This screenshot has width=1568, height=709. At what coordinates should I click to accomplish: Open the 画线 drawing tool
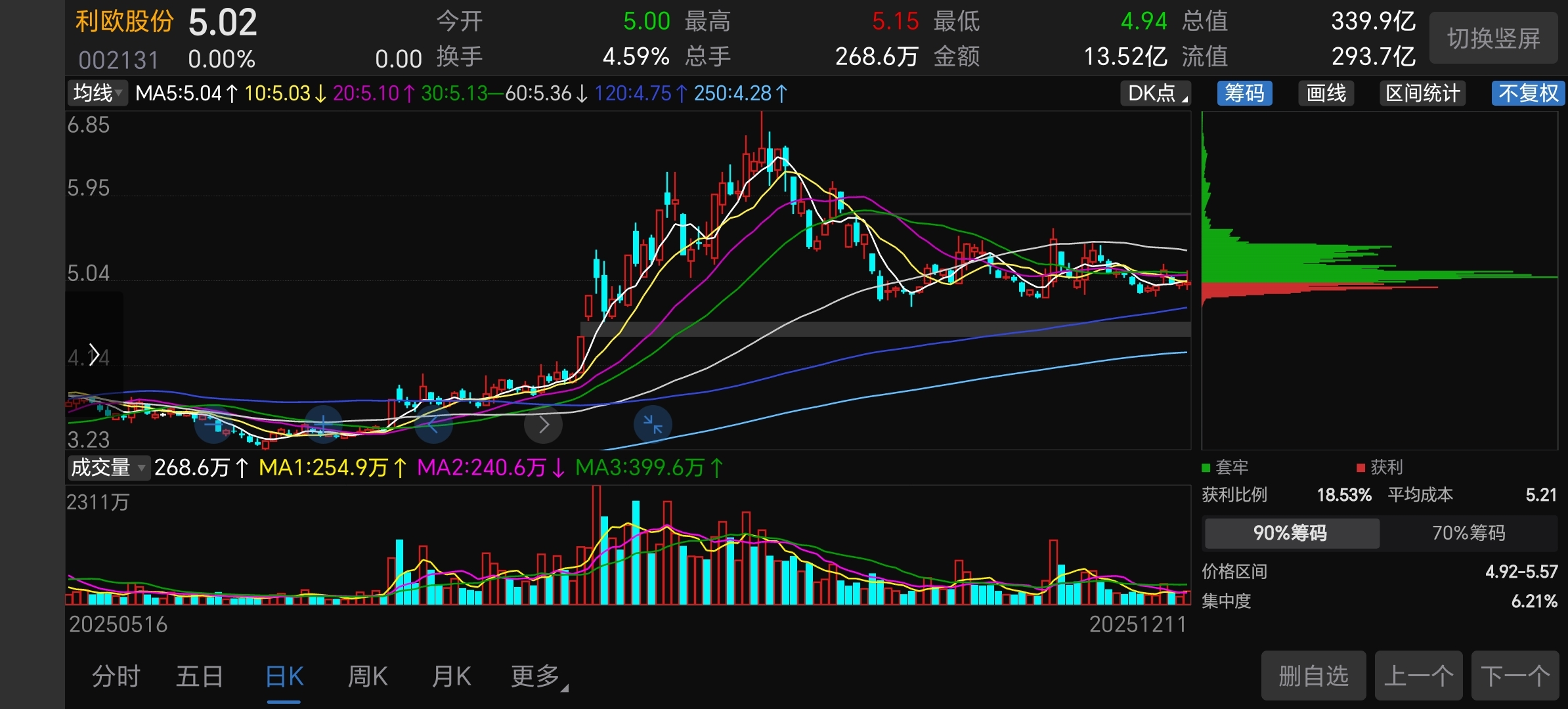(x=1326, y=93)
